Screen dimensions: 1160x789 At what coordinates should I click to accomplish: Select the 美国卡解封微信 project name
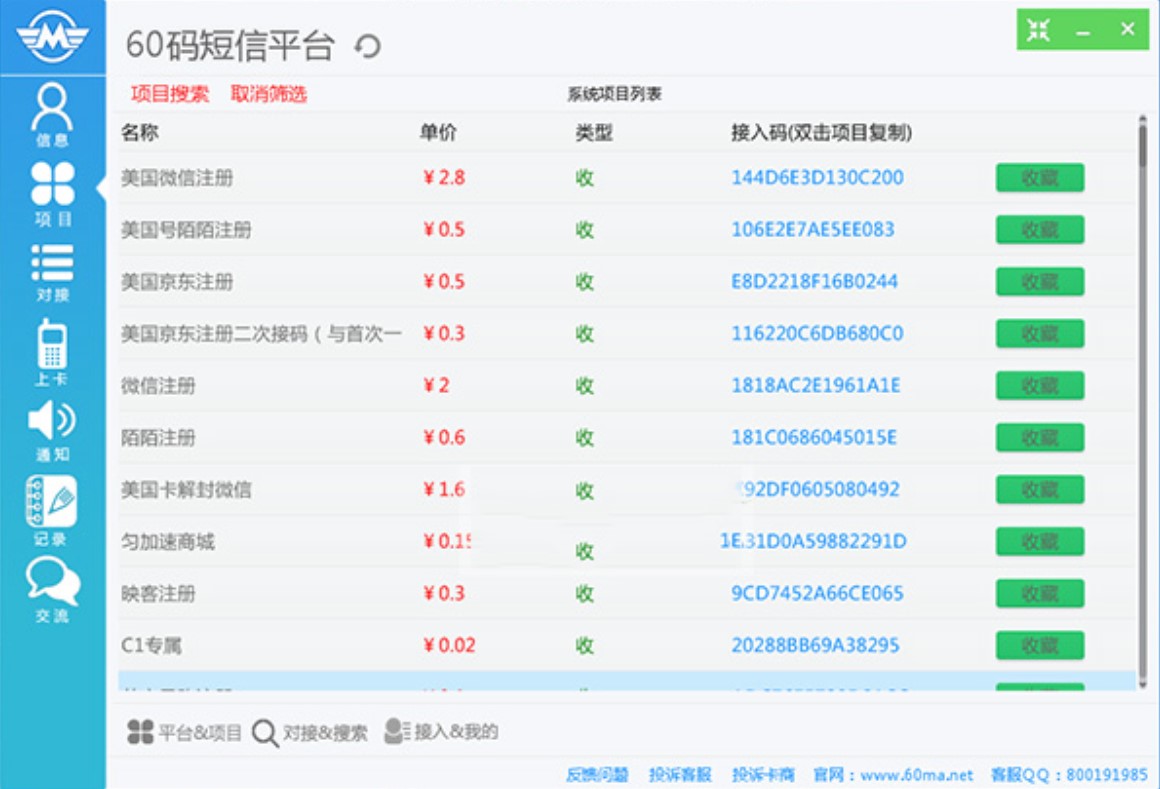186,490
